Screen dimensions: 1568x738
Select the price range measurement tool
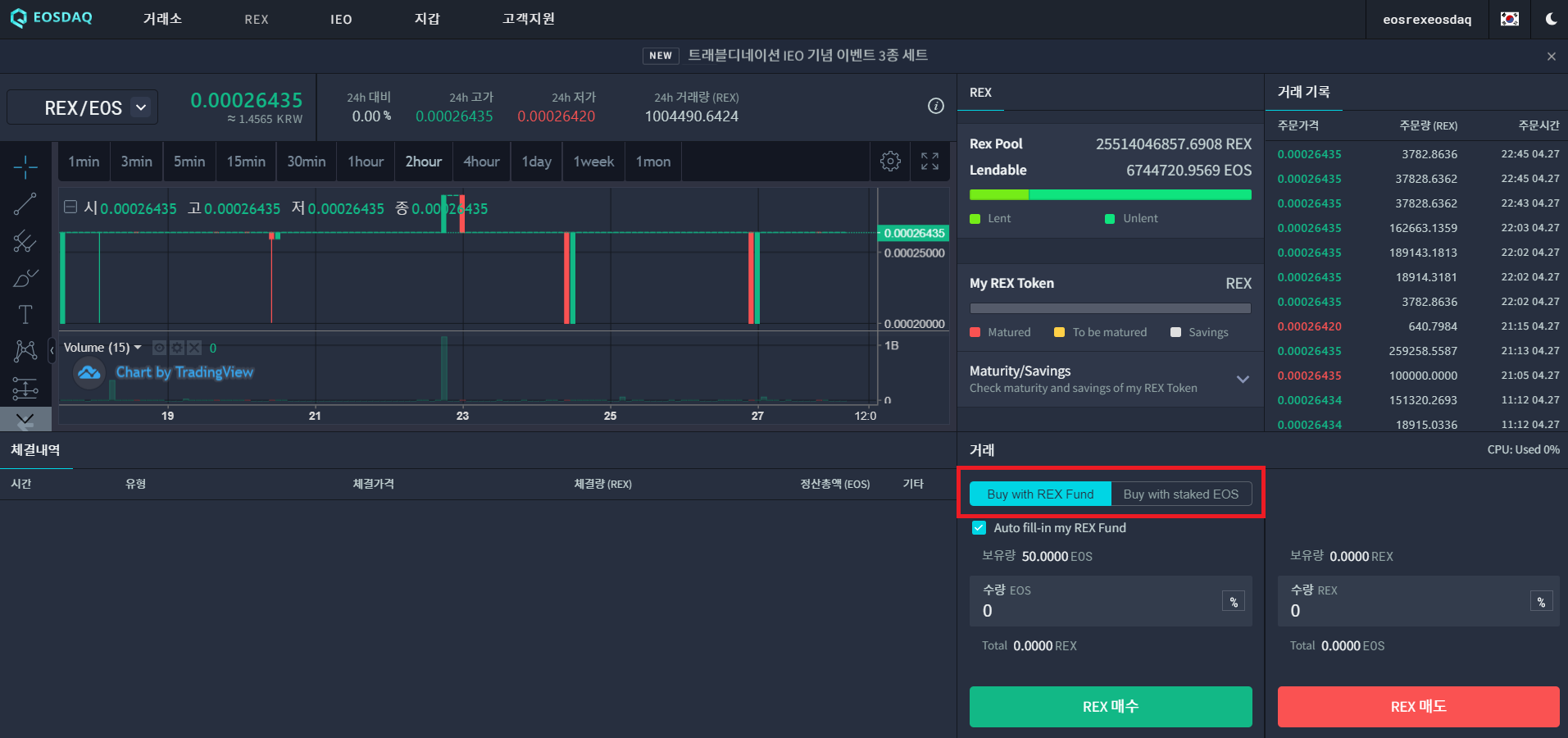coord(25,388)
